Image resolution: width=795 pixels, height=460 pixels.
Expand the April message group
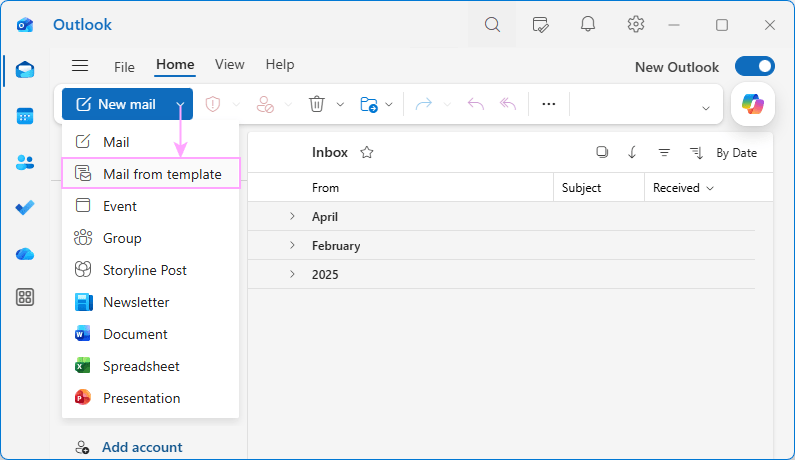click(x=292, y=216)
